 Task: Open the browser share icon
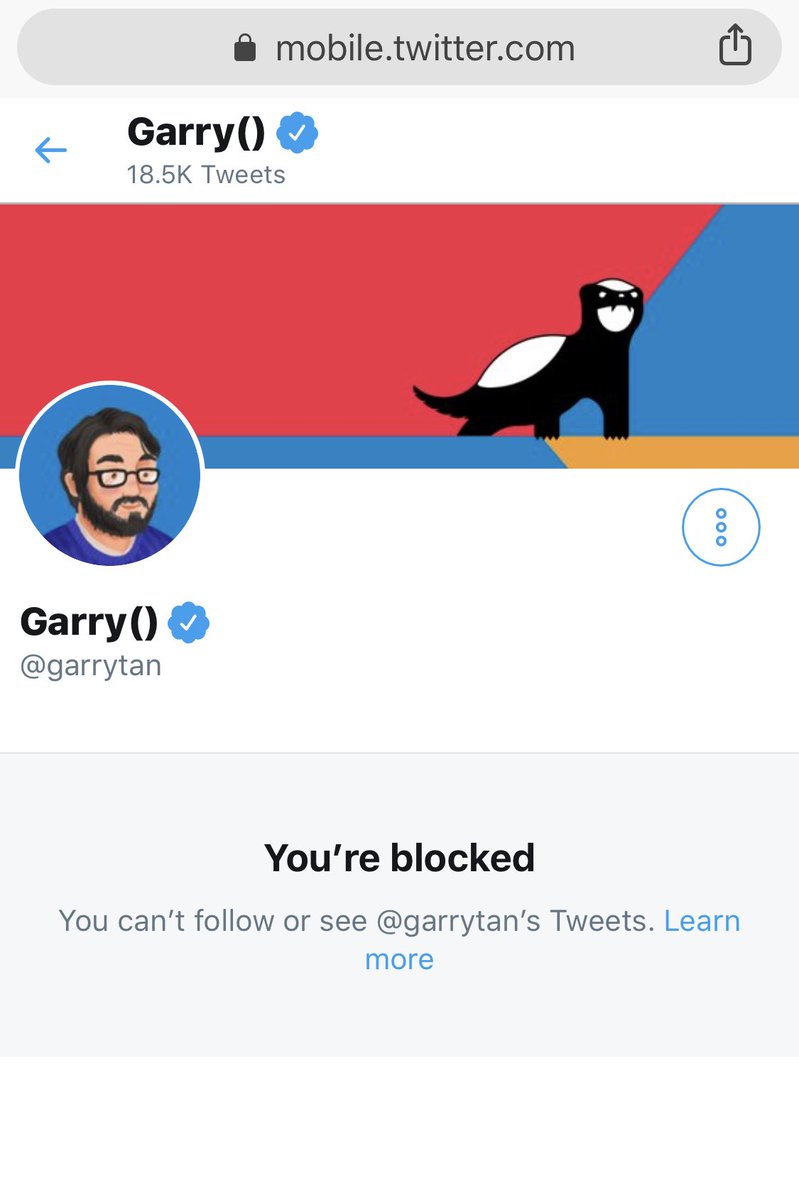click(735, 46)
